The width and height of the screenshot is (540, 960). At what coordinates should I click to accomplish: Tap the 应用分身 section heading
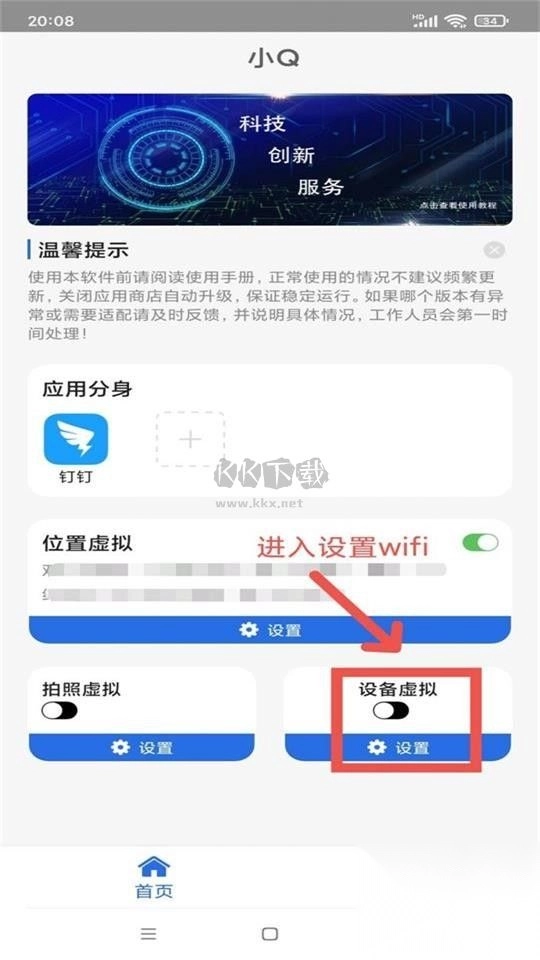(88, 389)
